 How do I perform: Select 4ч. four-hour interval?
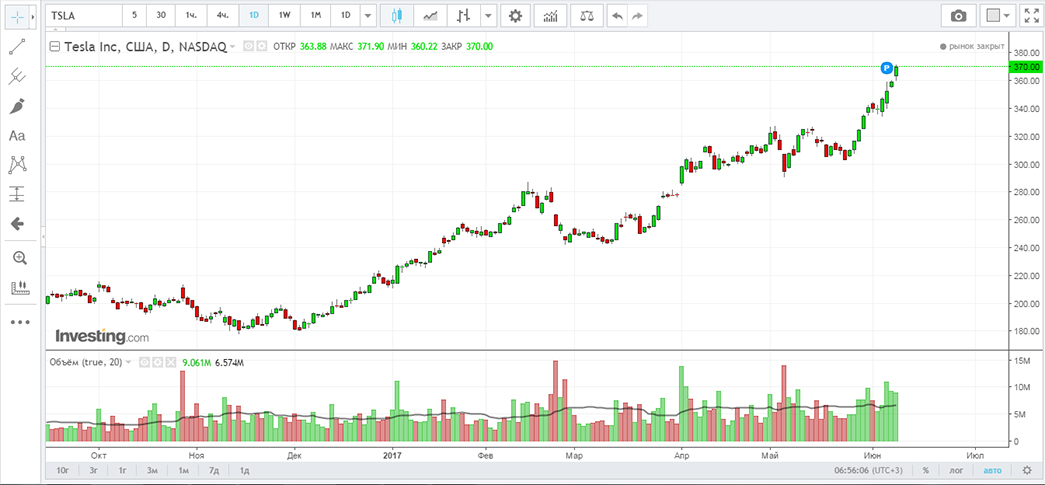point(223,15)
